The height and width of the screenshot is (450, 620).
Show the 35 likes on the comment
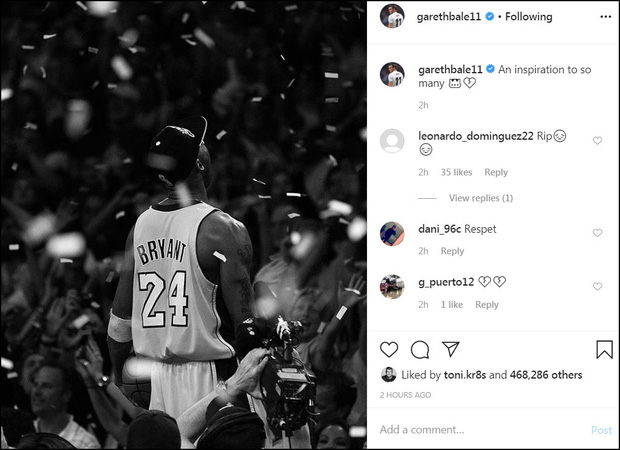(x=456, y=172)
